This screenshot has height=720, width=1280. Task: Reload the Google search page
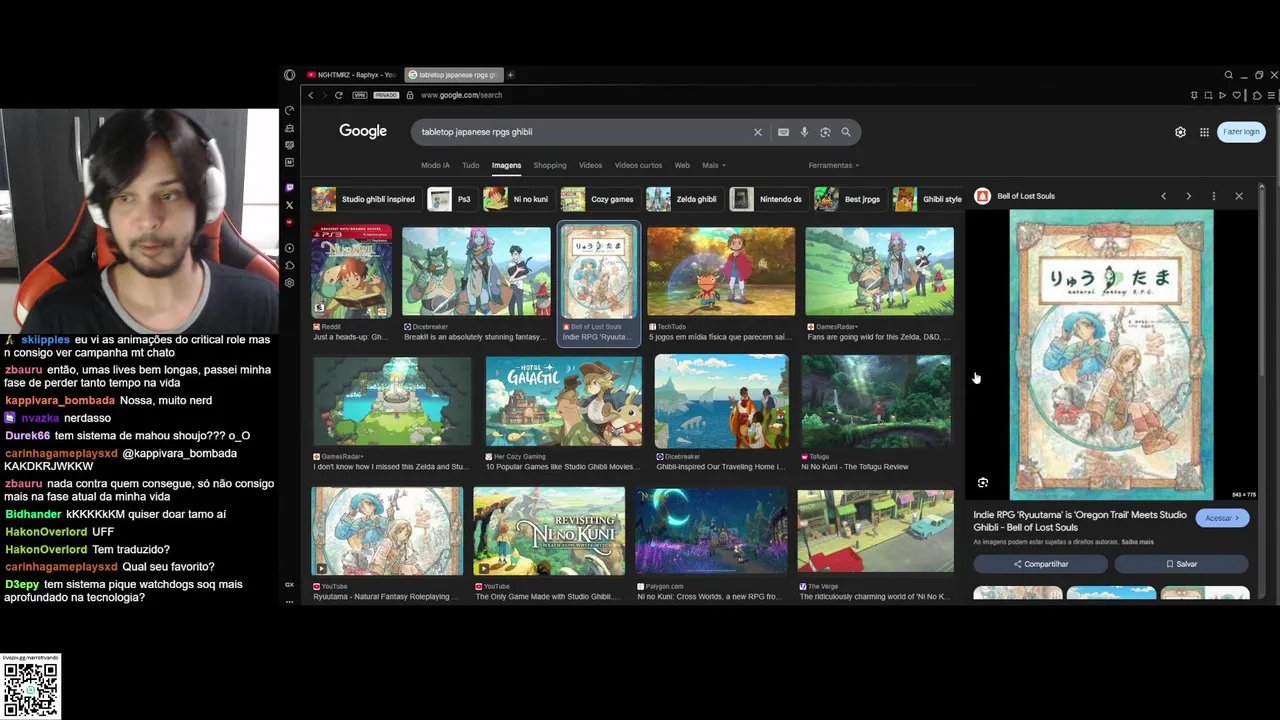(x=339, y=95)
